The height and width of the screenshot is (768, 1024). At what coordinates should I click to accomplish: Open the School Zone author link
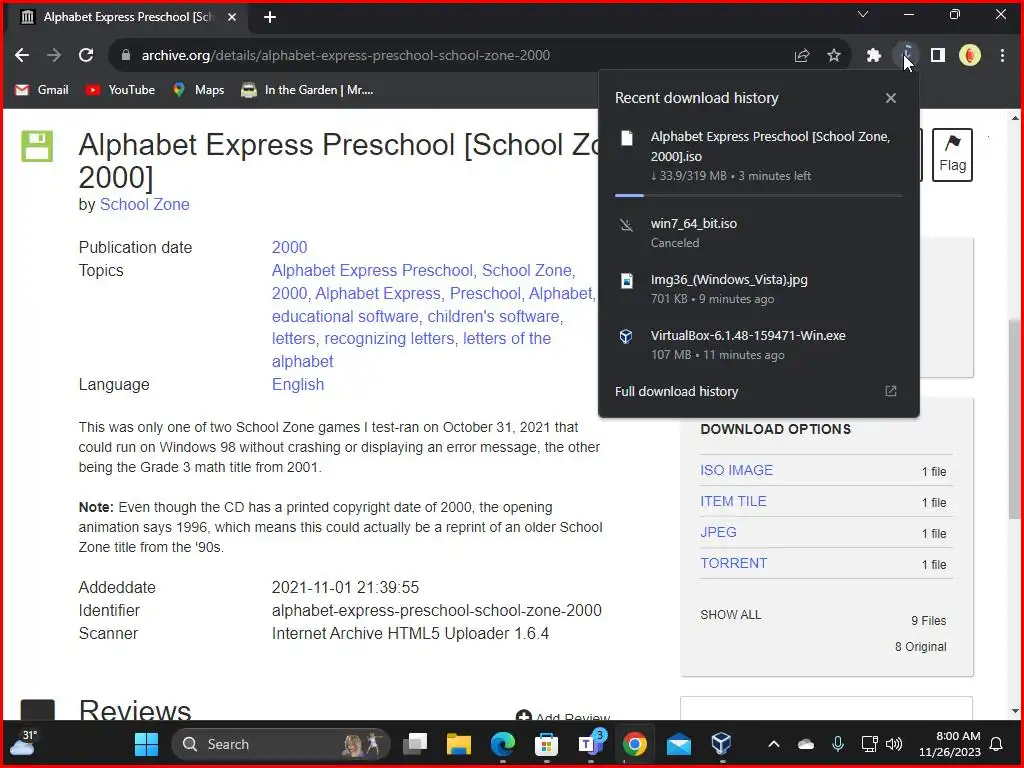pyautogui.click(x=144, y=204)
